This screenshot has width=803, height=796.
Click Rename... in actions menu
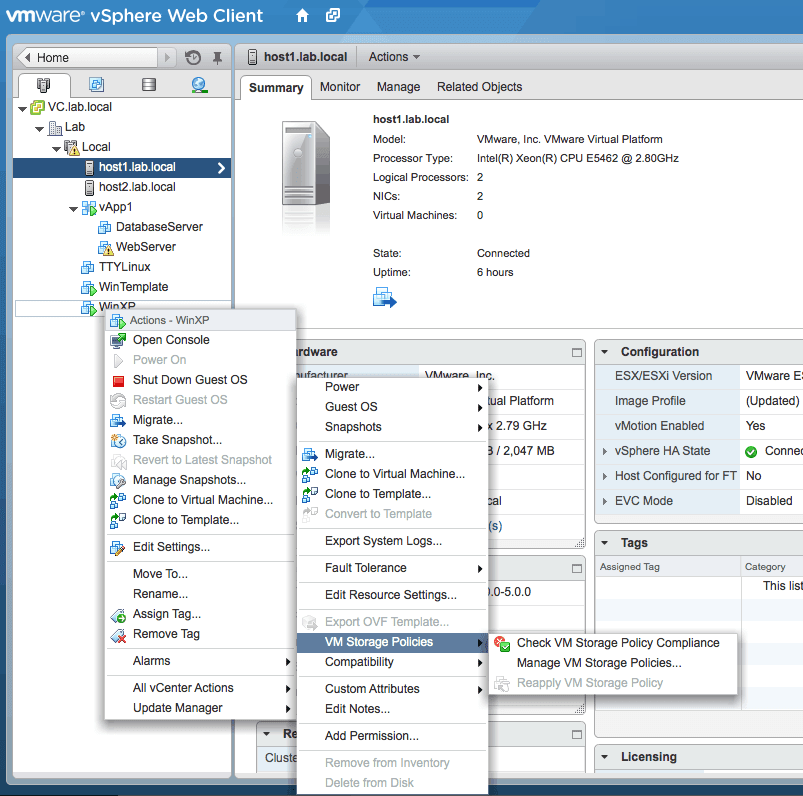pyautogui.click(x=201, y=594)
